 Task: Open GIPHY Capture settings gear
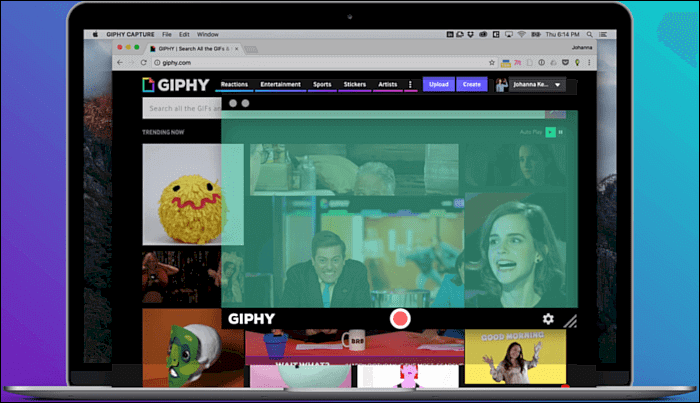[548, 319]
